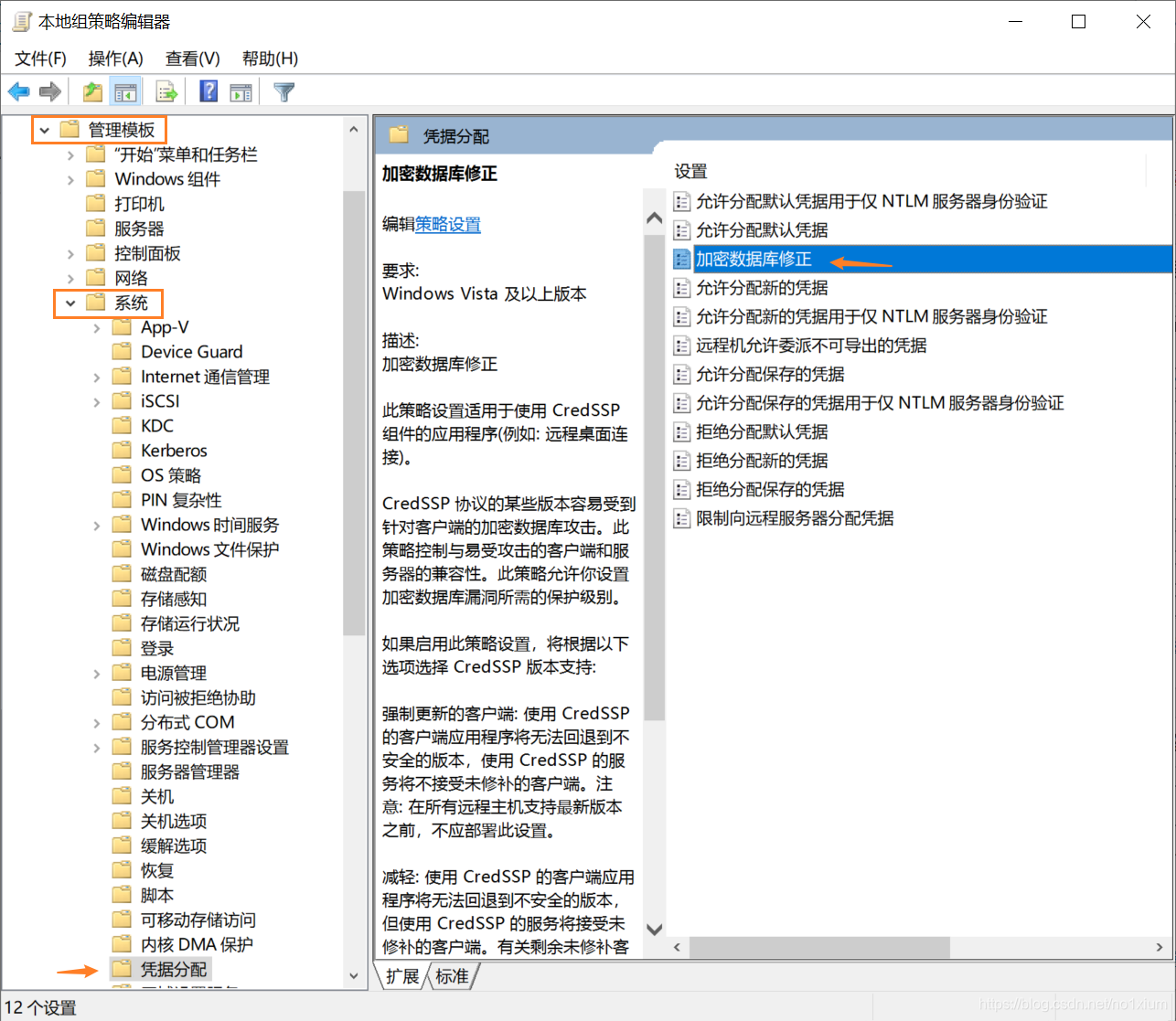Open the 操作(A) menu
This screenshot has width=1176, height=1021.
point(115,58)
